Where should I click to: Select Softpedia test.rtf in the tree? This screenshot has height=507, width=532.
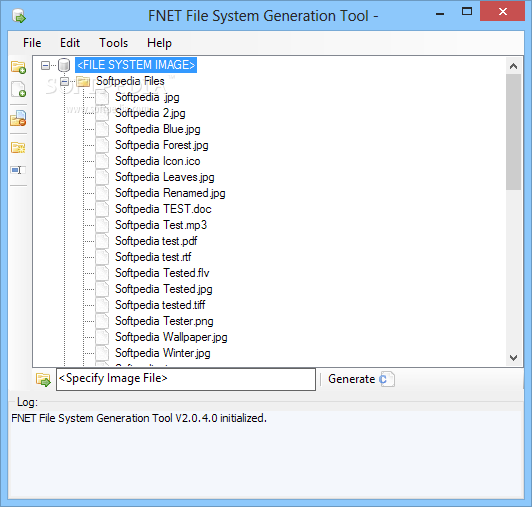[x=153, y=257]
